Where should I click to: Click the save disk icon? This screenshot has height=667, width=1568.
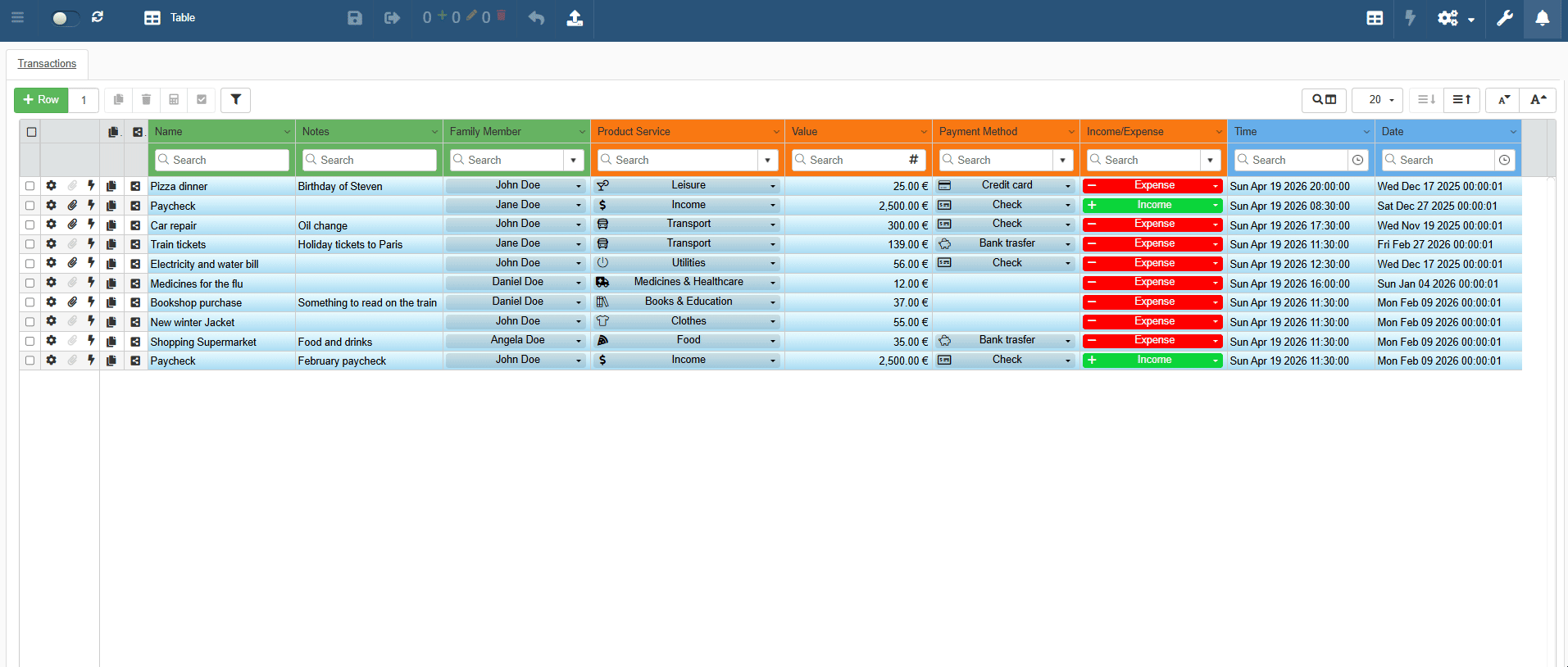point(355,18)
